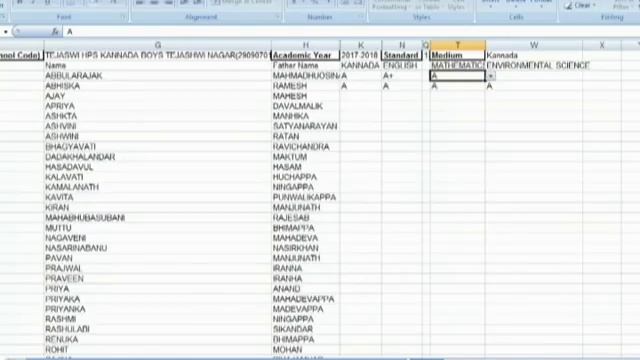Open the Clear button menu in the Editing group

coord(580,6)
